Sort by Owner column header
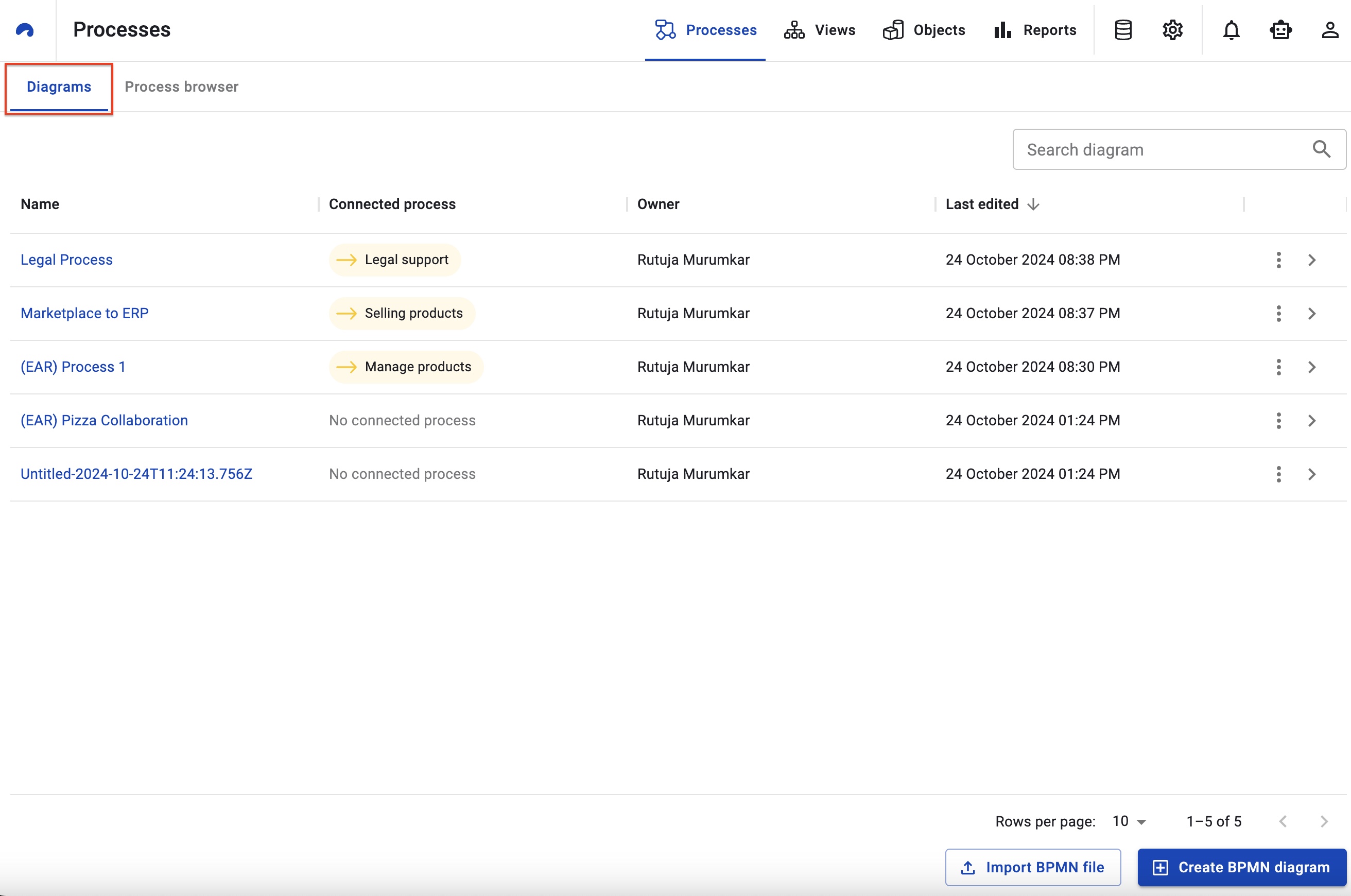 pos(658,204)
